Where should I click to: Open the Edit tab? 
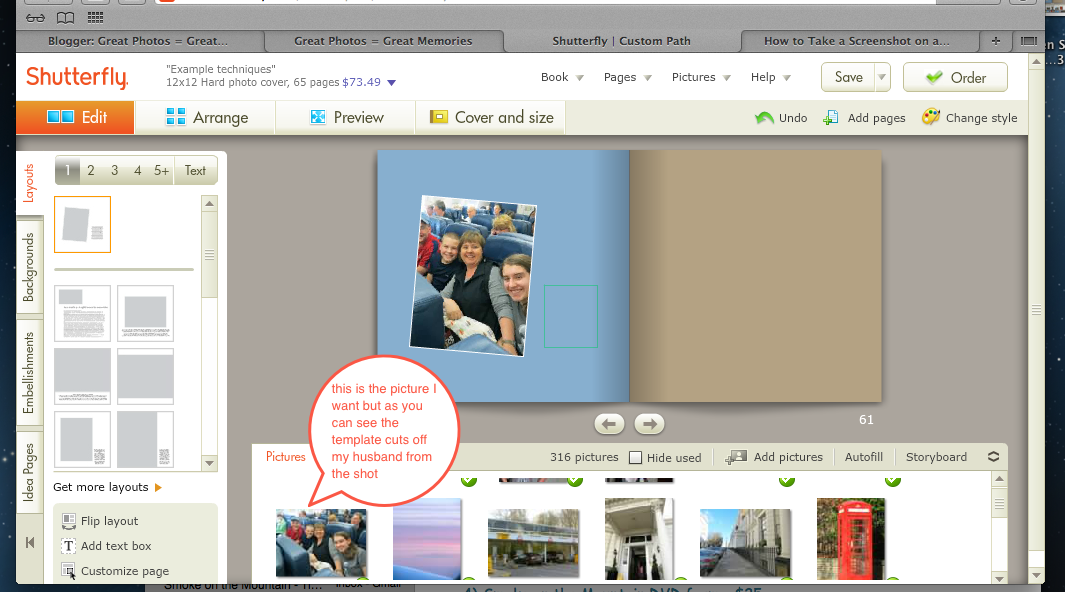coord(75,117)
